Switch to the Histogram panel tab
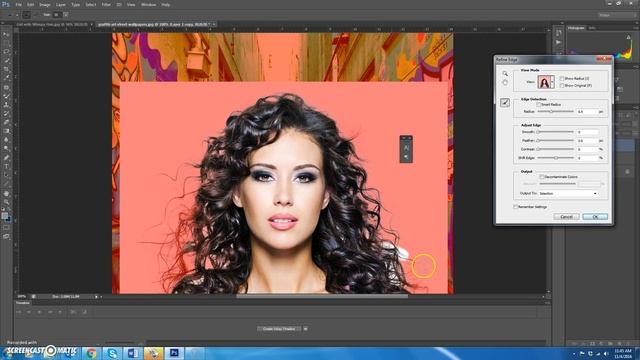 [576, 28]
